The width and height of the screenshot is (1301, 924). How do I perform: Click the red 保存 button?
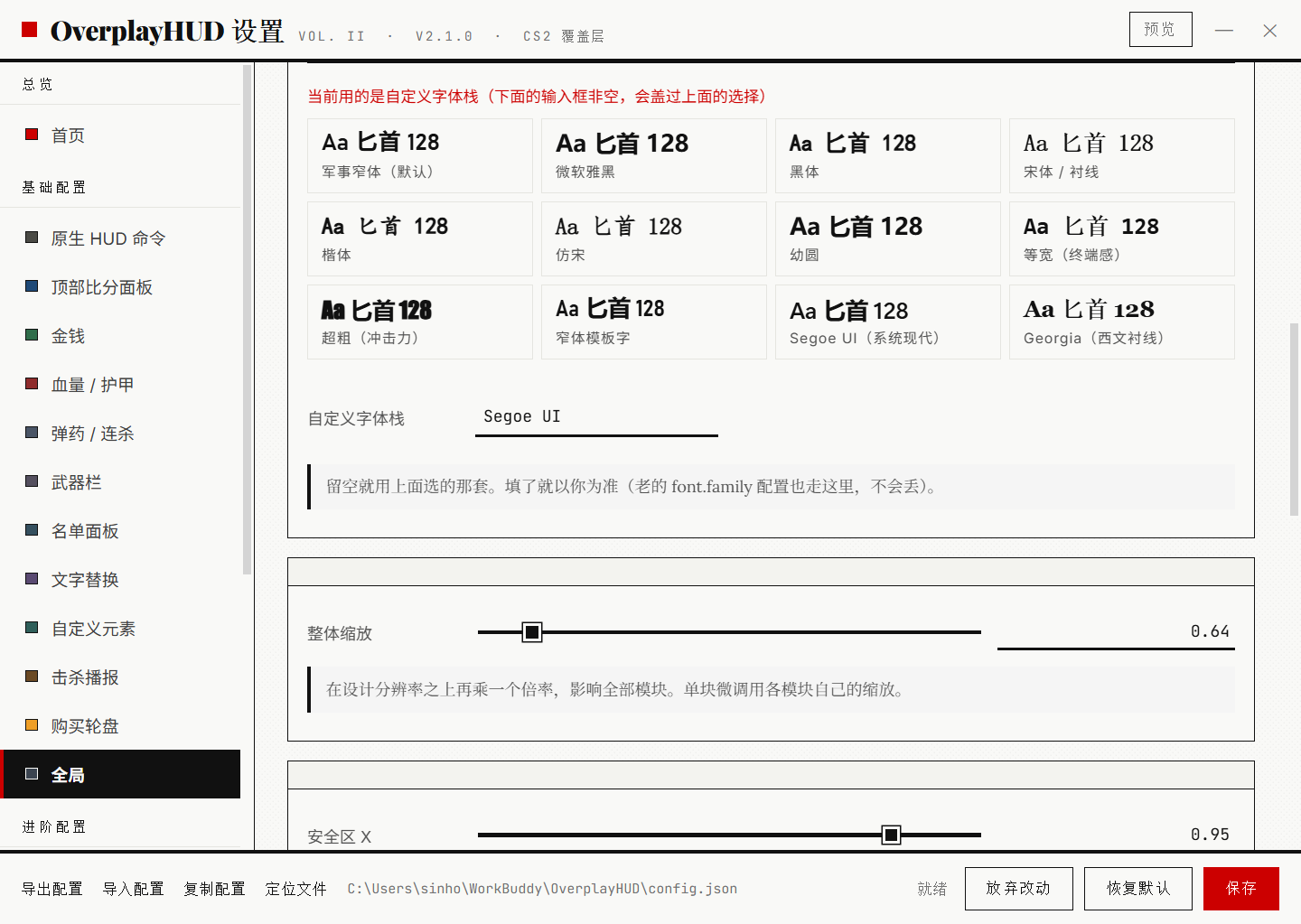tap(1241, 889)
